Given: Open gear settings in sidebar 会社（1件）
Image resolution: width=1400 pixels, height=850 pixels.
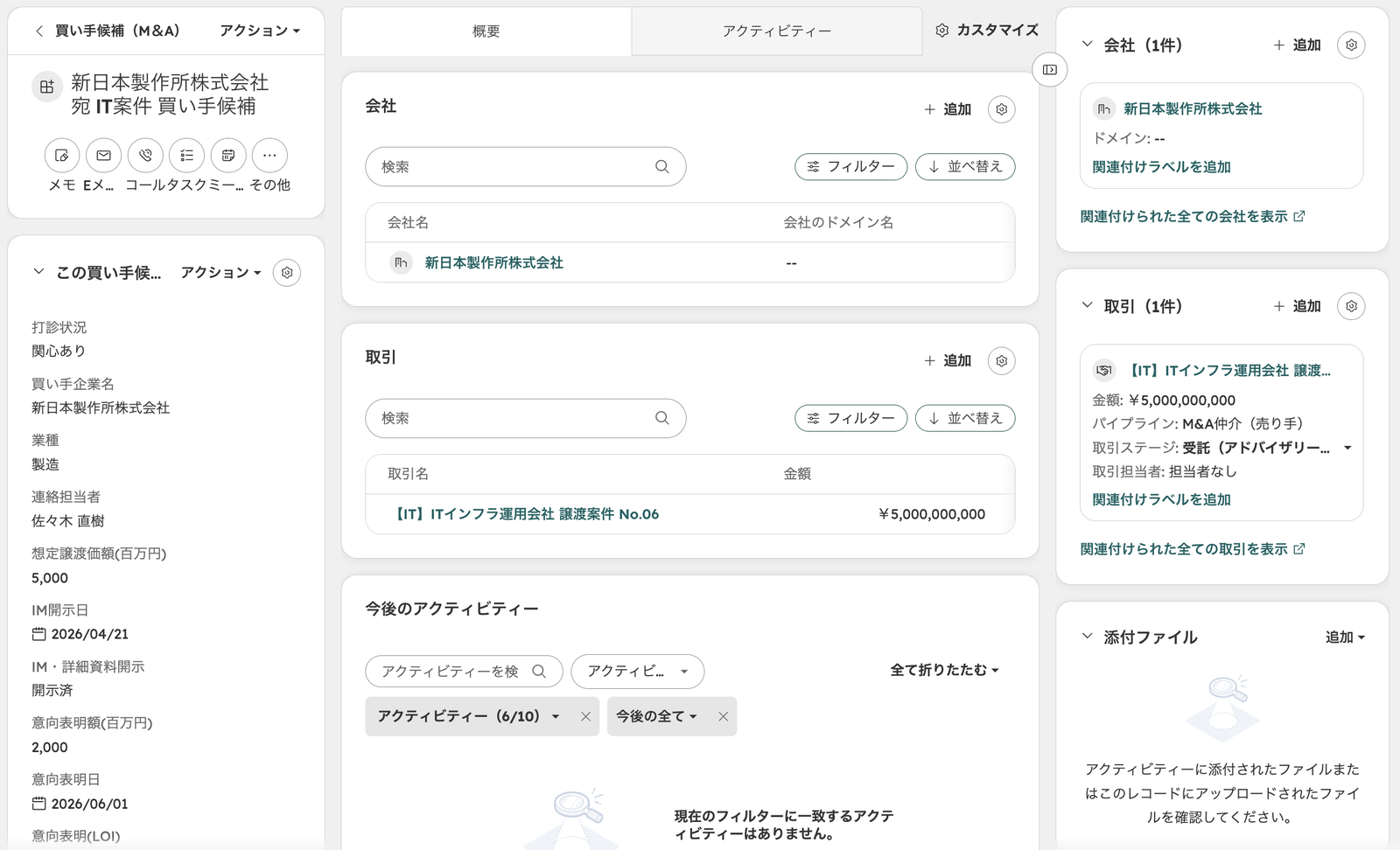Looking at the screenshot, I should 1352,45.
